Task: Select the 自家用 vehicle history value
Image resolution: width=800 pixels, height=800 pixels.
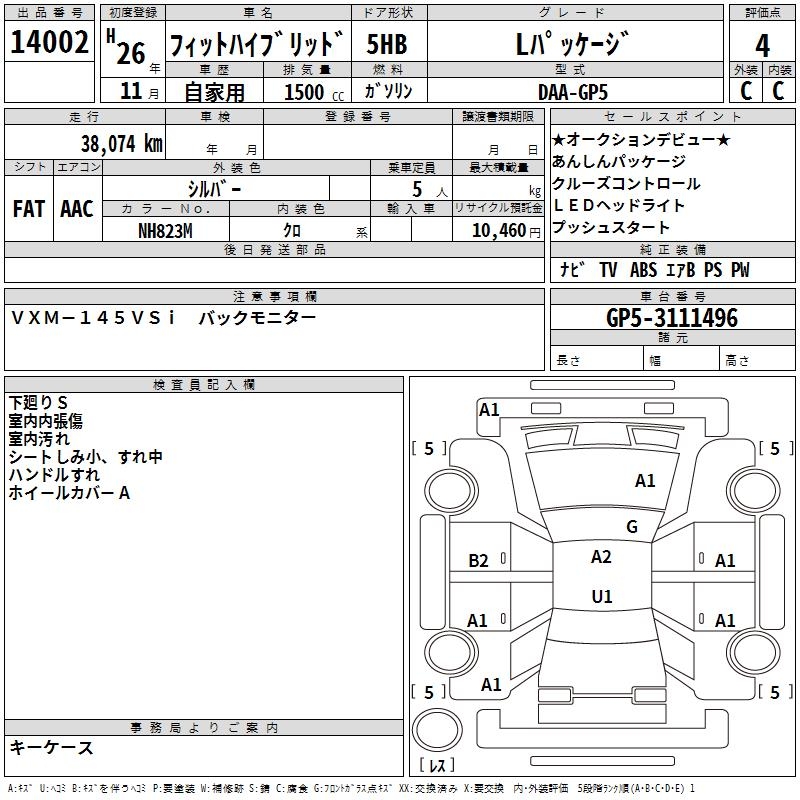Action: (x=214, y=92)
